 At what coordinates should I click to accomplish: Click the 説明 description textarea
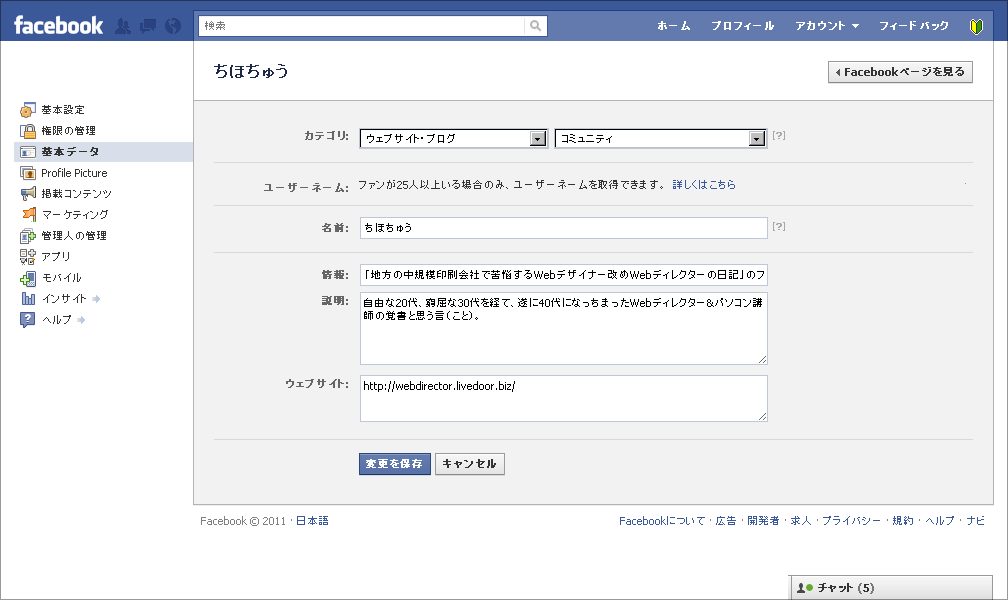(564, 329)
